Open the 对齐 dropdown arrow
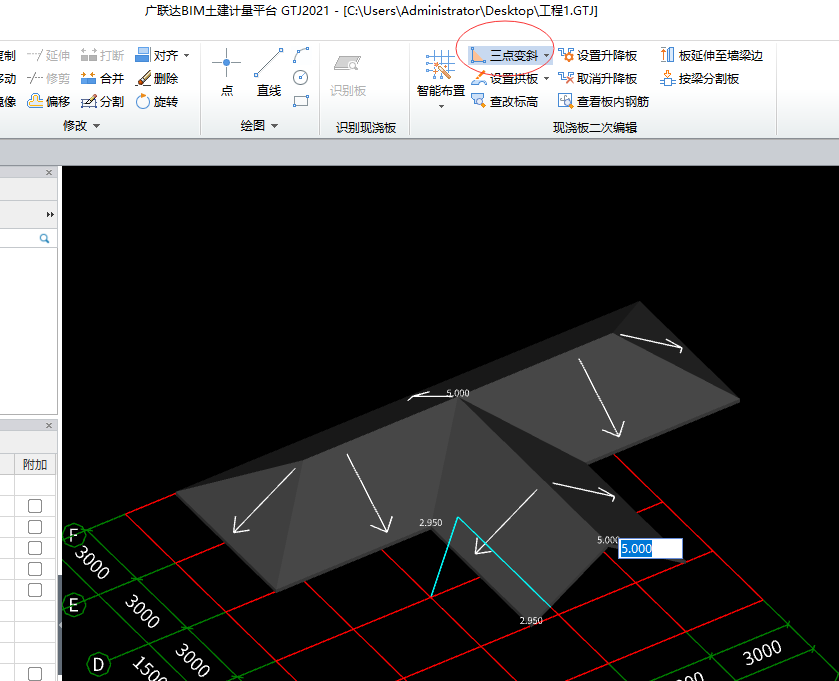The image size is (839, 681). [187, 55]
